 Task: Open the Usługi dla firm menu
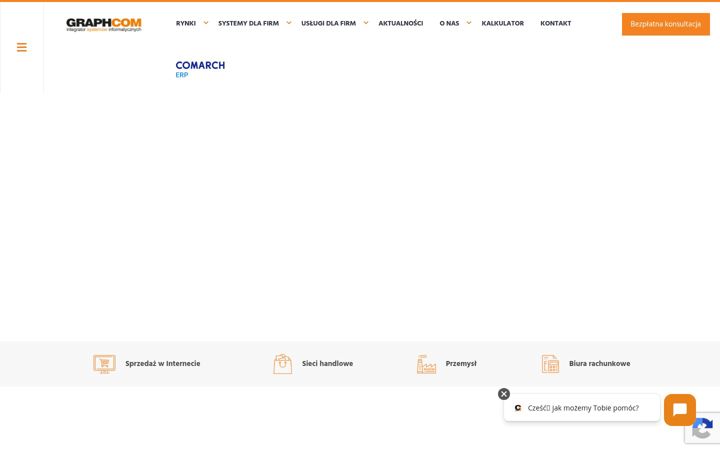[328, 23]
